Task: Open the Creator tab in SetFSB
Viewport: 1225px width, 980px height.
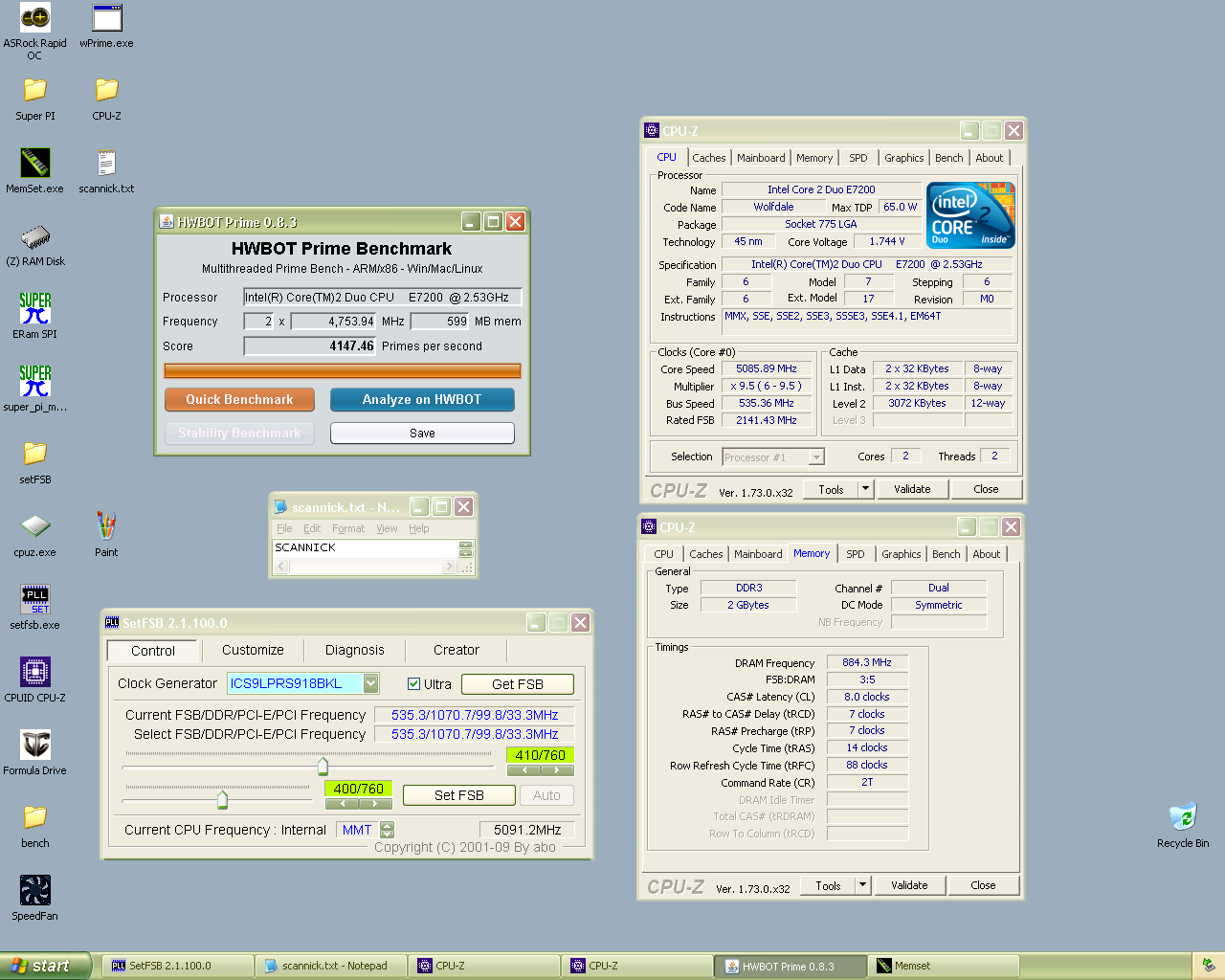Action: [x=457, y=650]
